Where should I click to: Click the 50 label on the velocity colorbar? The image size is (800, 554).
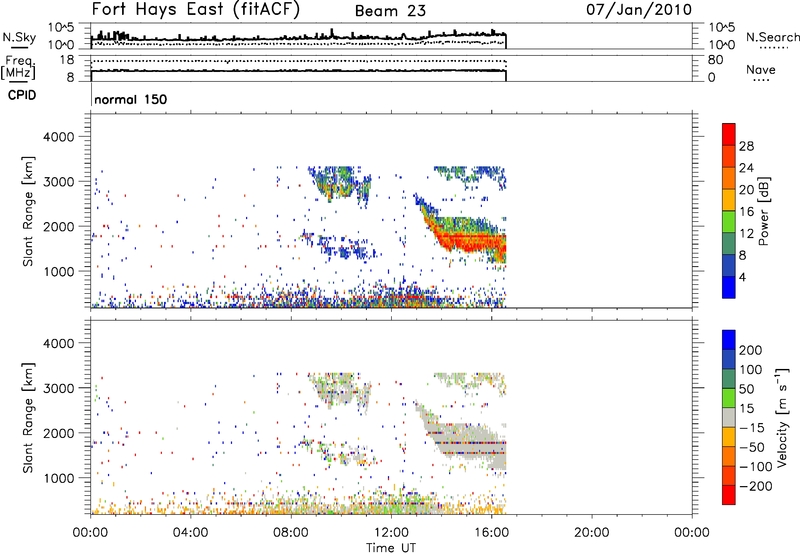[746, 389]
